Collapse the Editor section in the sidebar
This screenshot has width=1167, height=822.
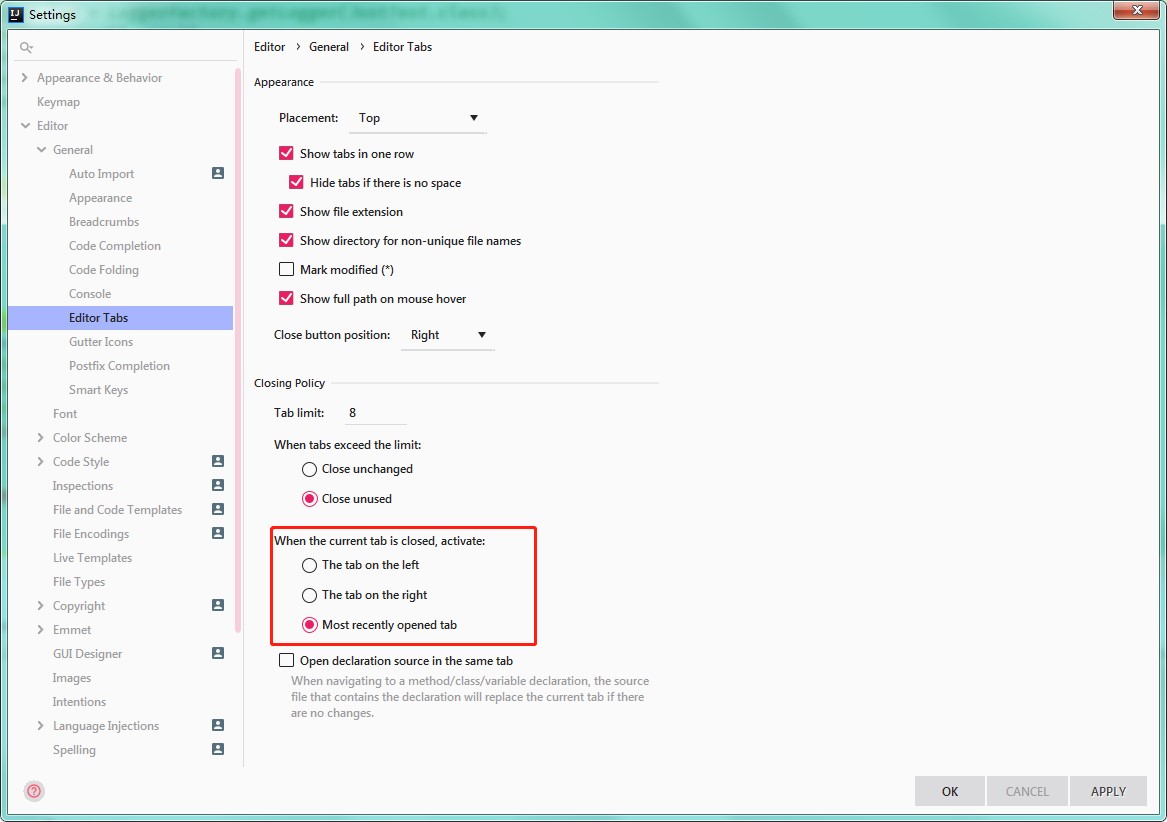pos(24,125)
